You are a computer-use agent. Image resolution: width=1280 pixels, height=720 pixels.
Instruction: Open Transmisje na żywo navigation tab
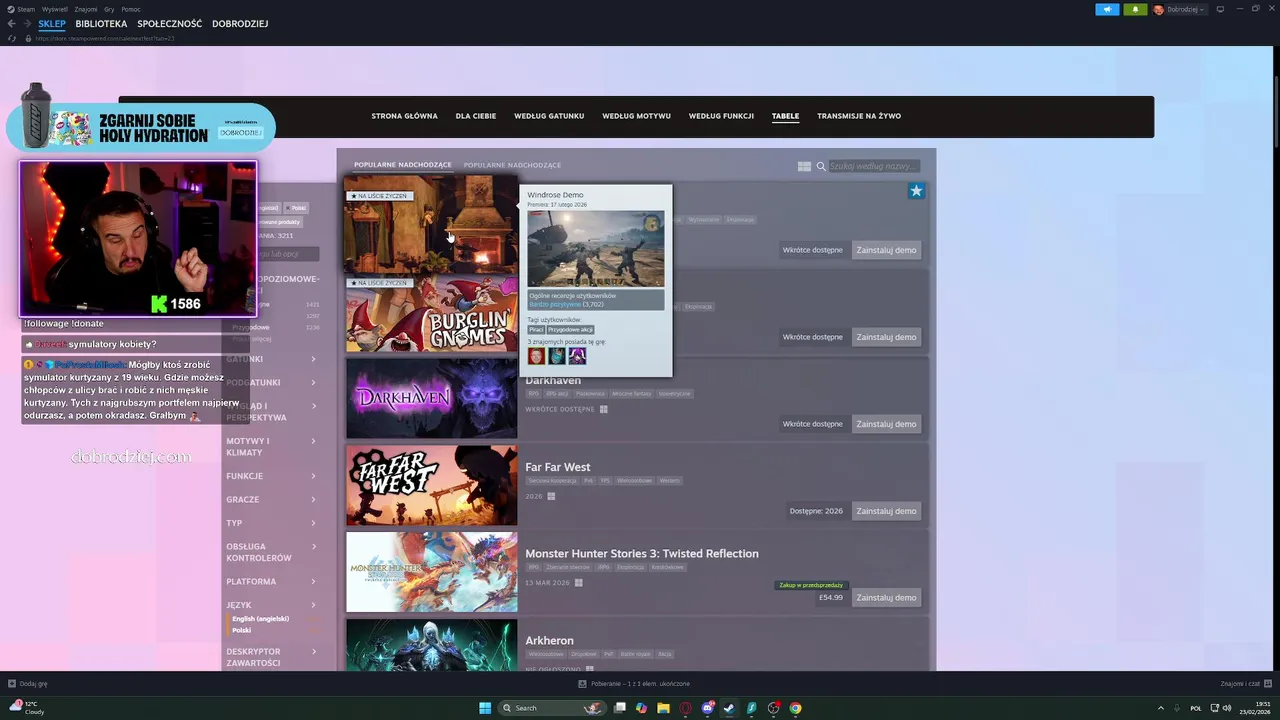pos(859,116)
